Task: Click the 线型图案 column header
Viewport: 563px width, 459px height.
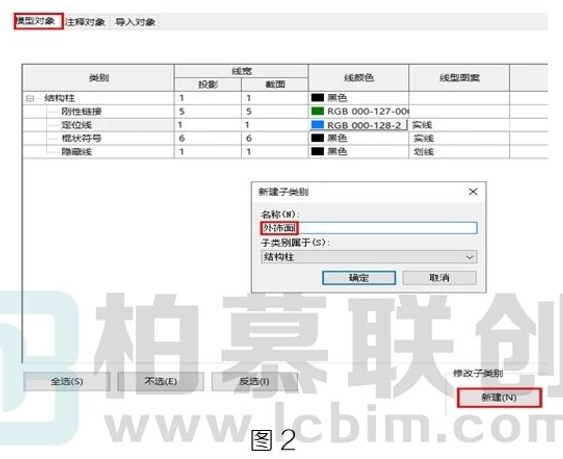Action: pyautogui.click(x=459, y=78)
